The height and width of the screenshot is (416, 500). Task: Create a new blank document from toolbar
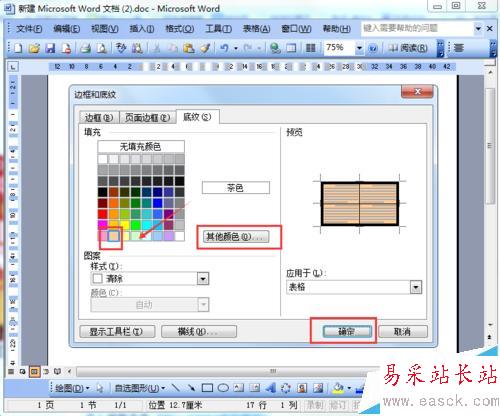point(18,48)
